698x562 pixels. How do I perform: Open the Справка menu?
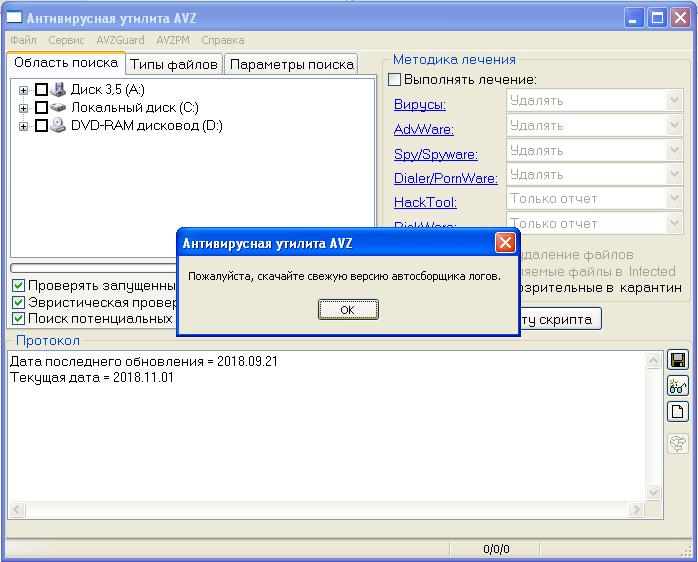223,40
